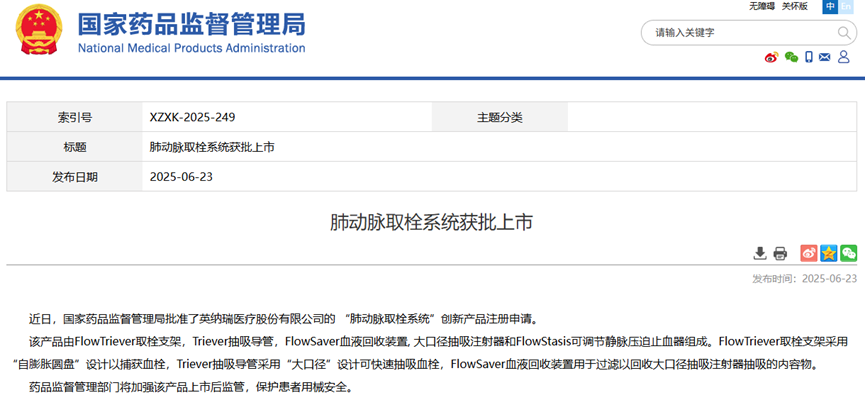Image resolution: width=865 pixels, height=400 pixels.
Task: Click the magnifier search icon
Action: point(844,33)
